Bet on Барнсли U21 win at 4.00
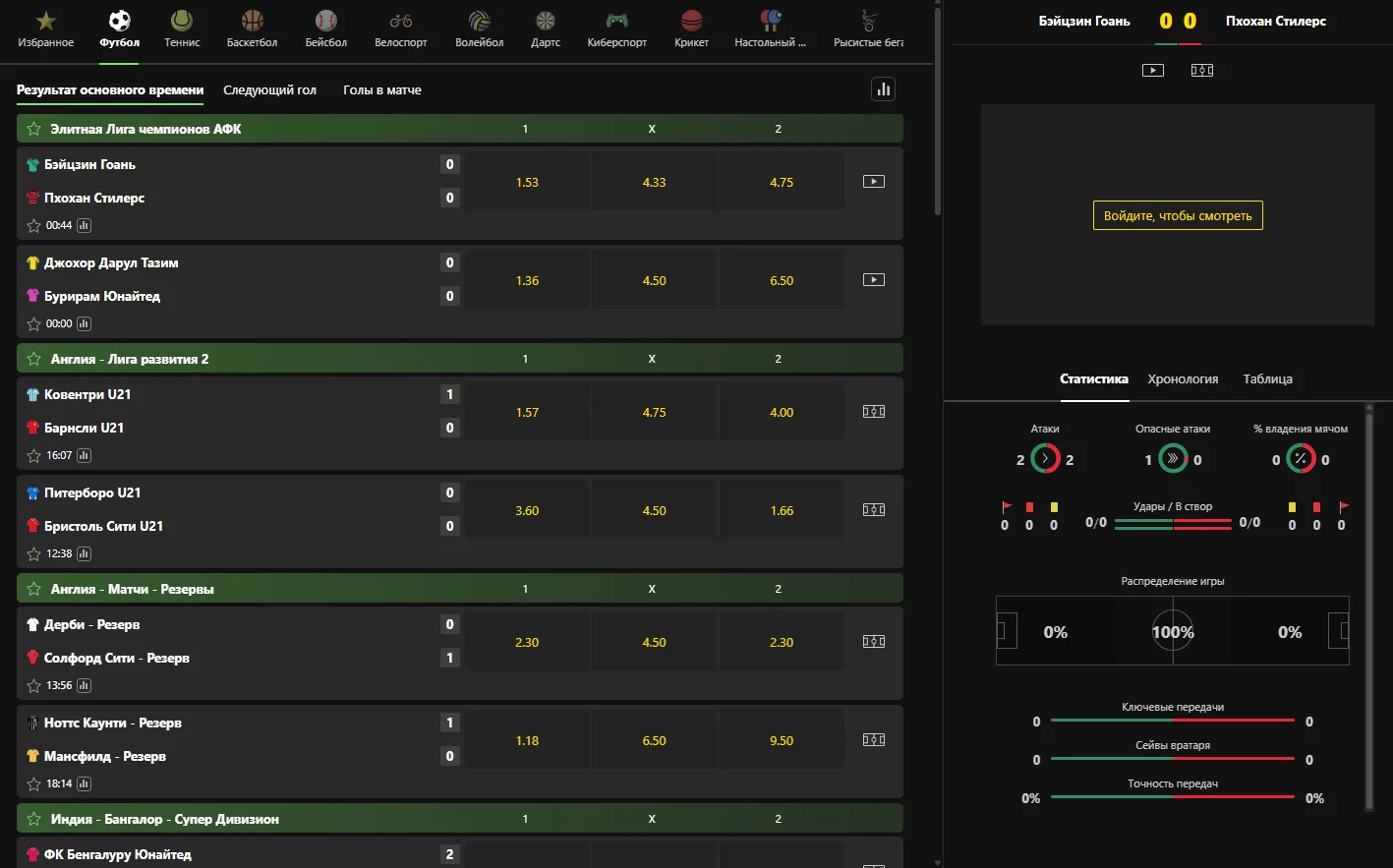 [x=782, y=412]
